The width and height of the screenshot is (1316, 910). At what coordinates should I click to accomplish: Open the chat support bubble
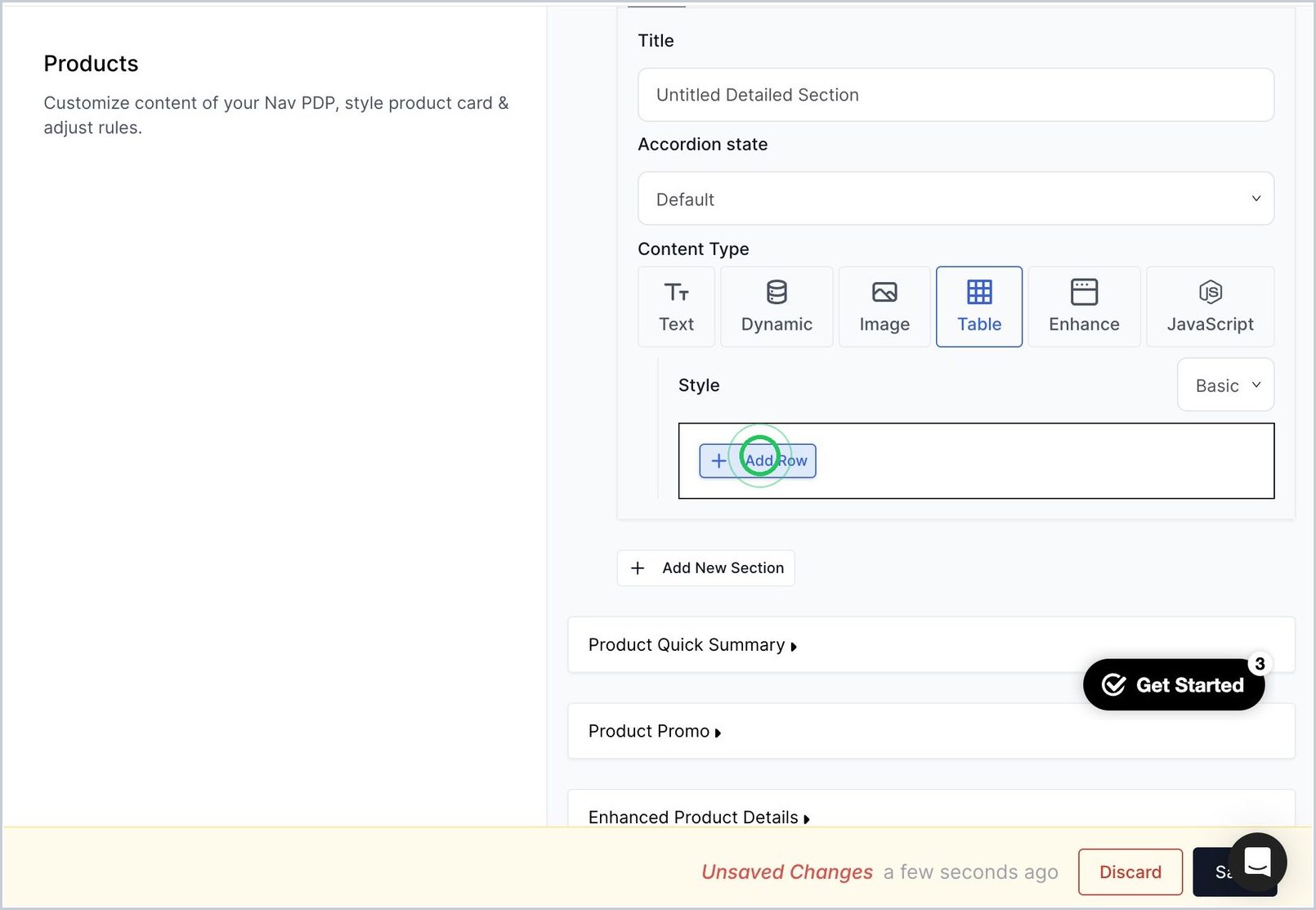coord(1257,862)
